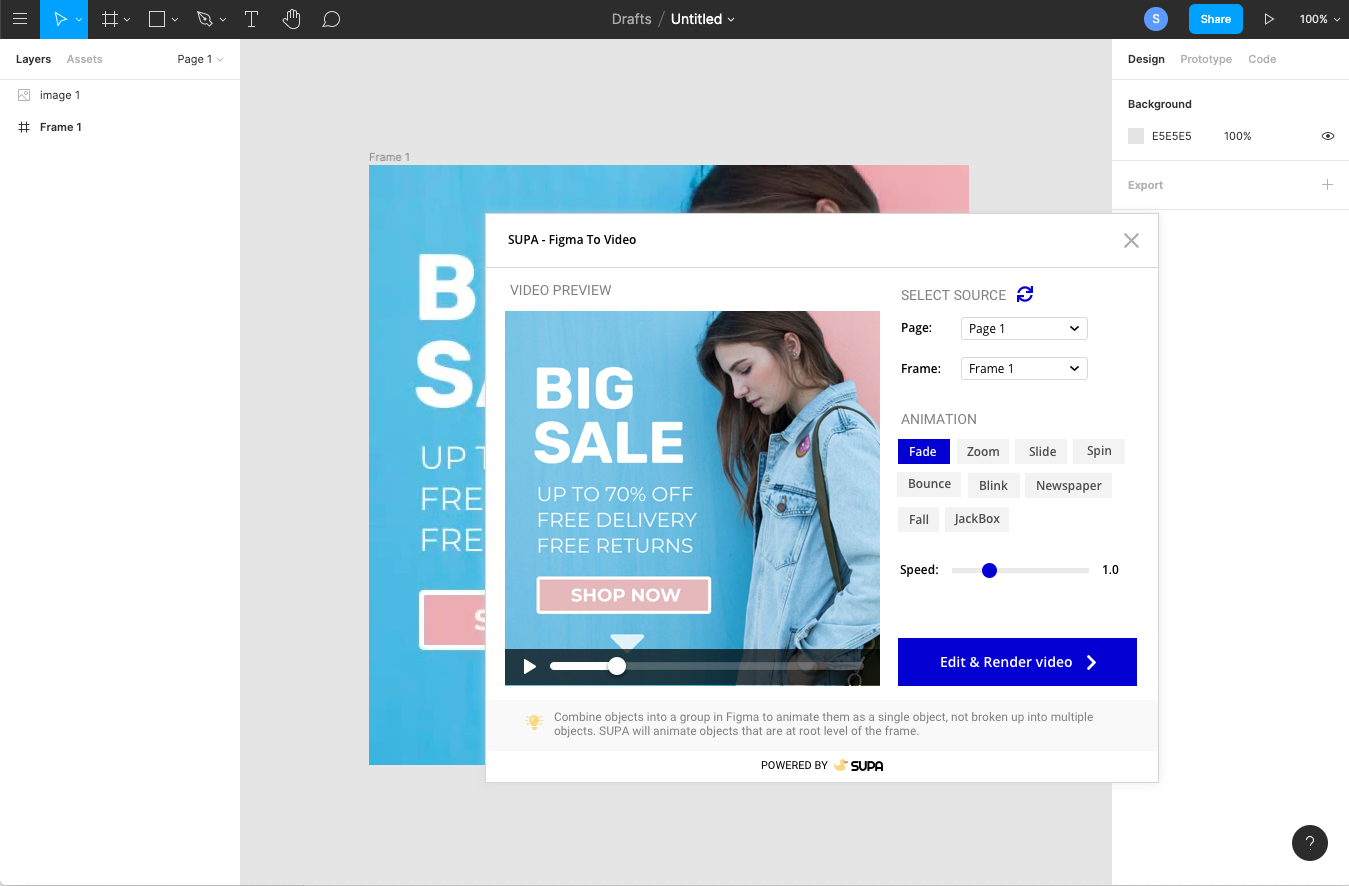Click the Share button
This screenshot has height=886, width=1349.
point(1215,19)
